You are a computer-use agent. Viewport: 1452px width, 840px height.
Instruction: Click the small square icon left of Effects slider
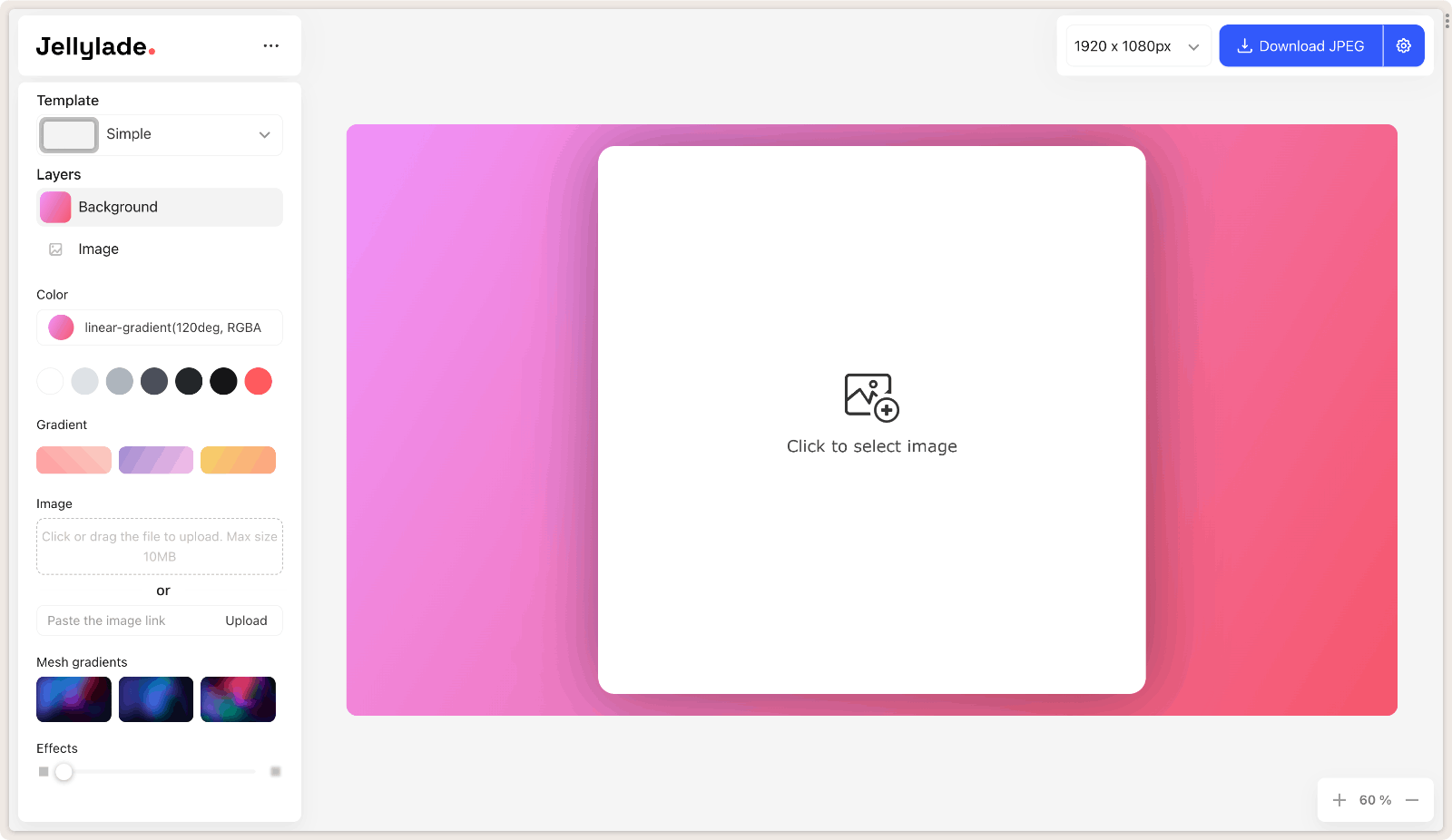click(x=44, y=772)
